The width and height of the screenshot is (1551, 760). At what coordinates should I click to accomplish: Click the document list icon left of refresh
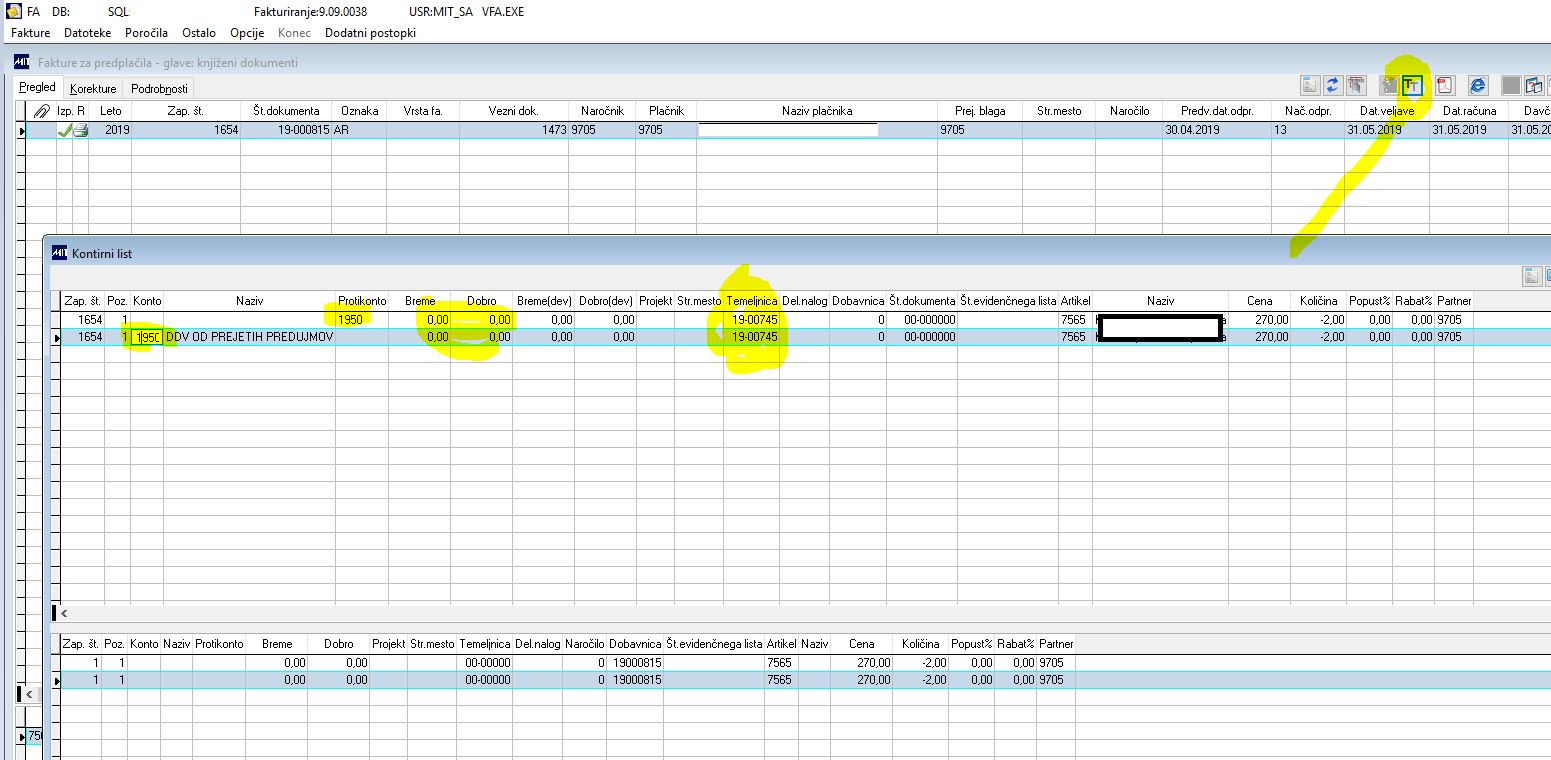(x=1310, y=85)
